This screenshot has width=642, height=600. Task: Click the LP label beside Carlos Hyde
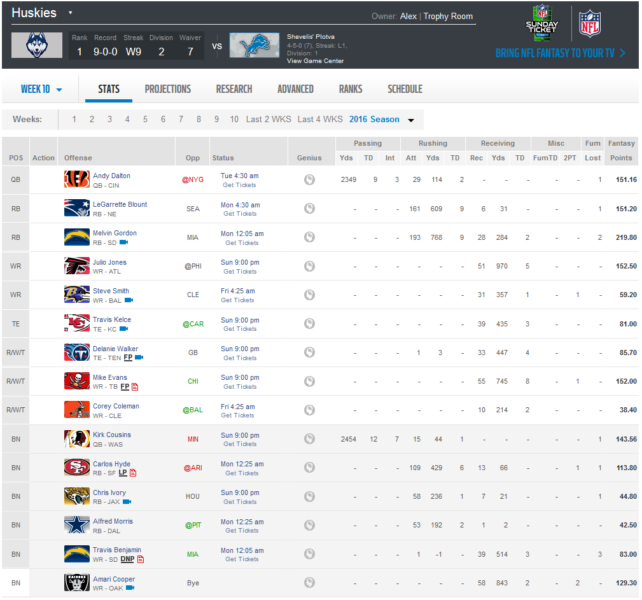click(x=122, y=473)
